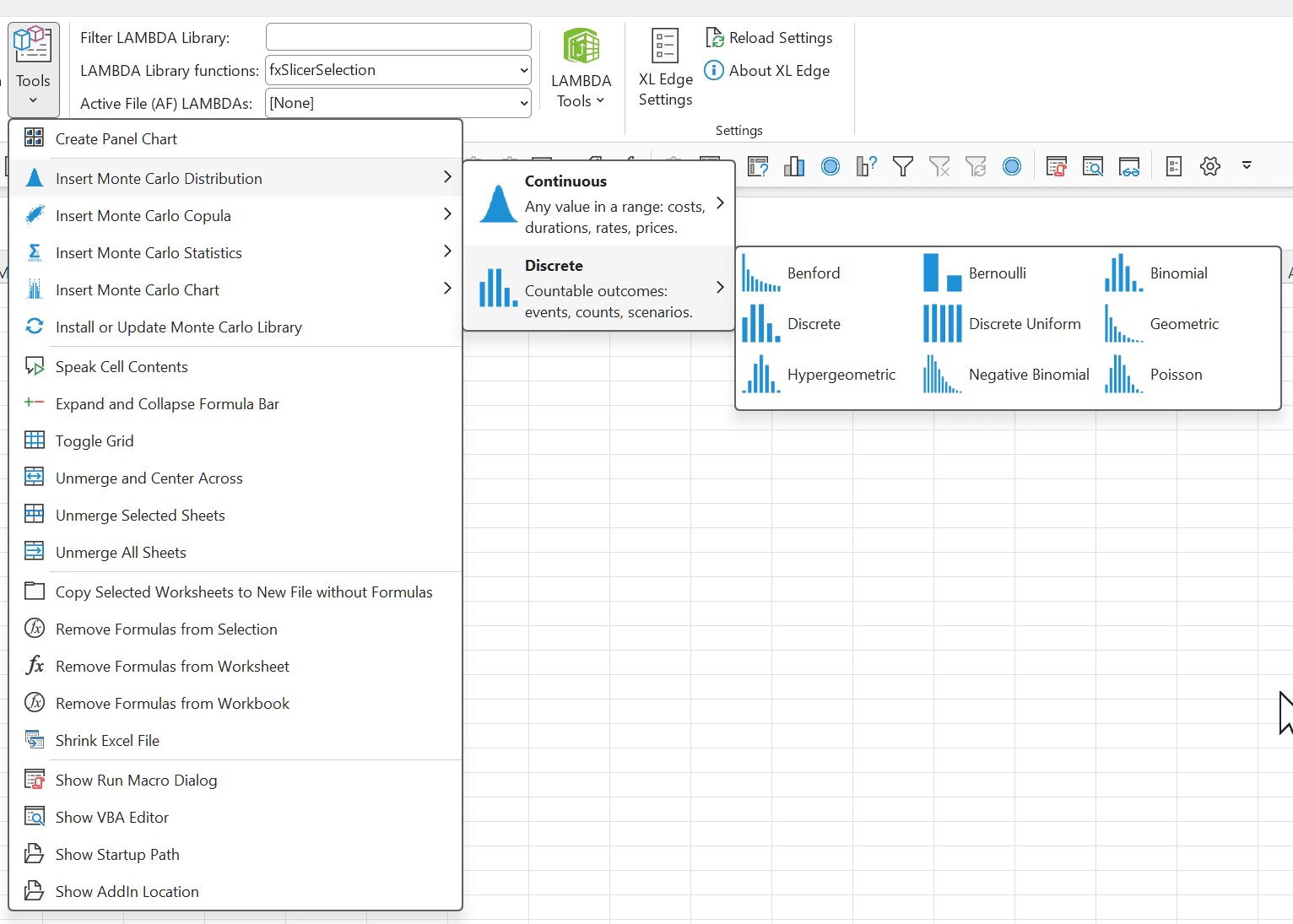Click the Remove Formulas from Selection icon
Viewport: 1293px width, 924px height.
35,629
